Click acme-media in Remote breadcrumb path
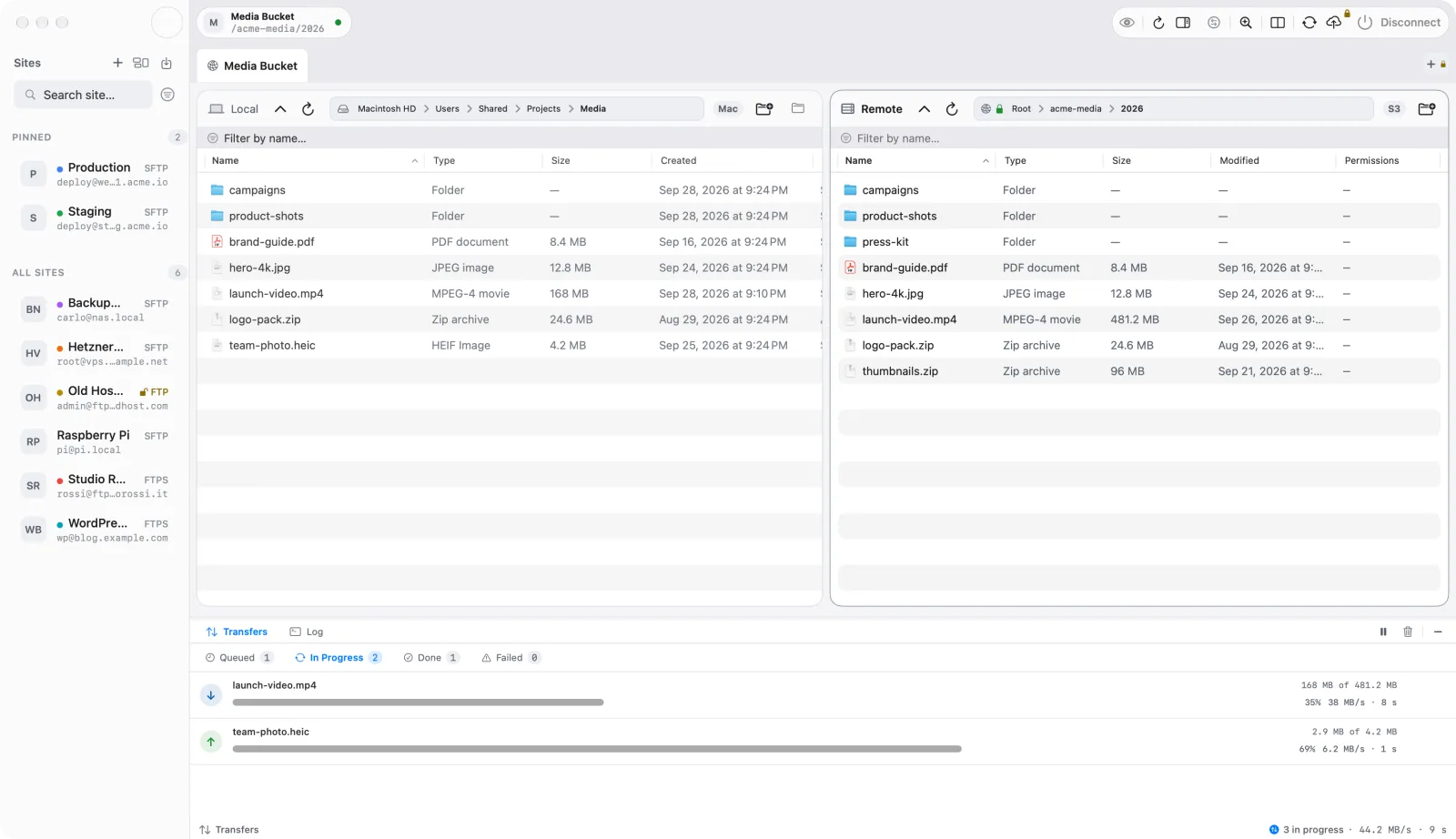The height and width of the screenshot is (839, 1456). pyautogui.click(x=1076, y=109)
